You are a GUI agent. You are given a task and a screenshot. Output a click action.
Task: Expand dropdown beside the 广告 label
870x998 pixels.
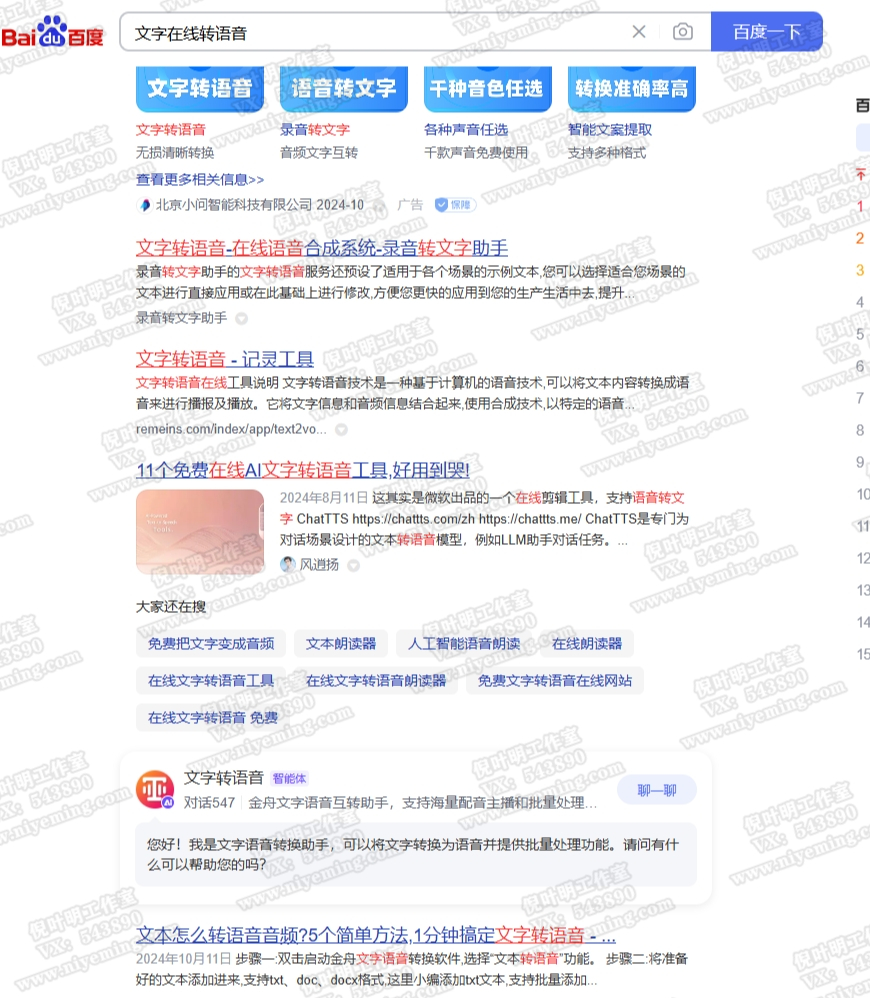(x=380, y=206)
